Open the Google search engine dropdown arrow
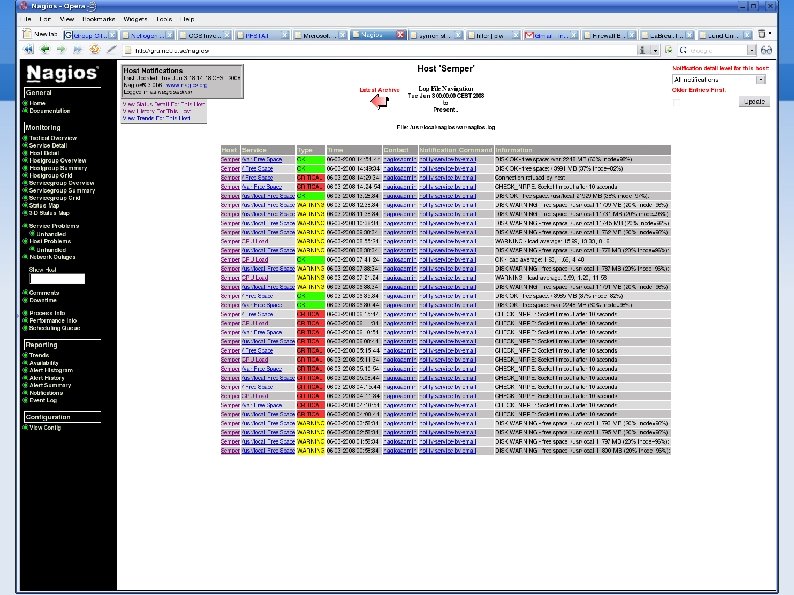Image resolution: width=794 pixels, height=595 pixels. tap(751, 50)
